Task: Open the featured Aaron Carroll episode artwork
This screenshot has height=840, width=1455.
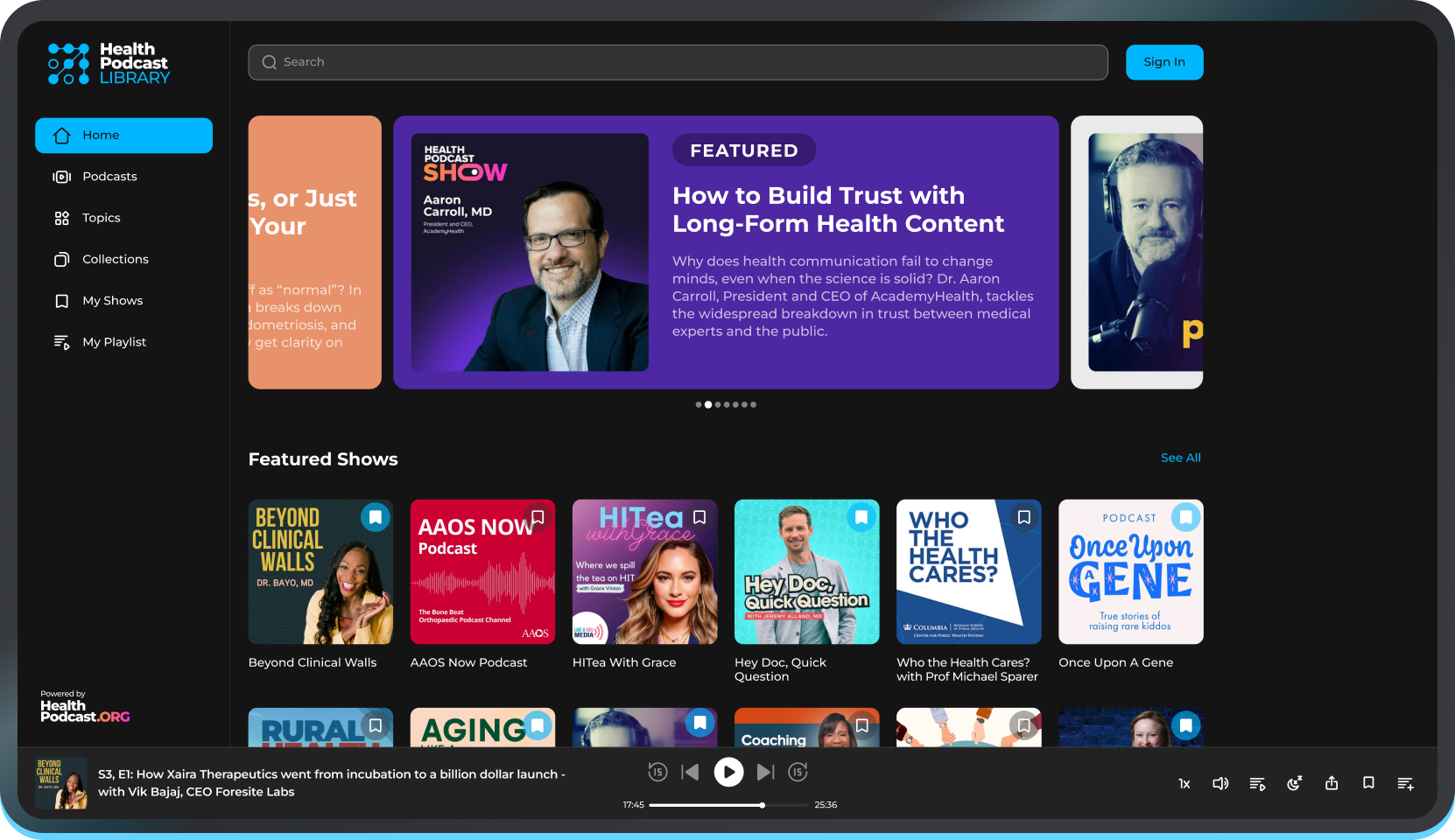Action: [x=530, y=252]
